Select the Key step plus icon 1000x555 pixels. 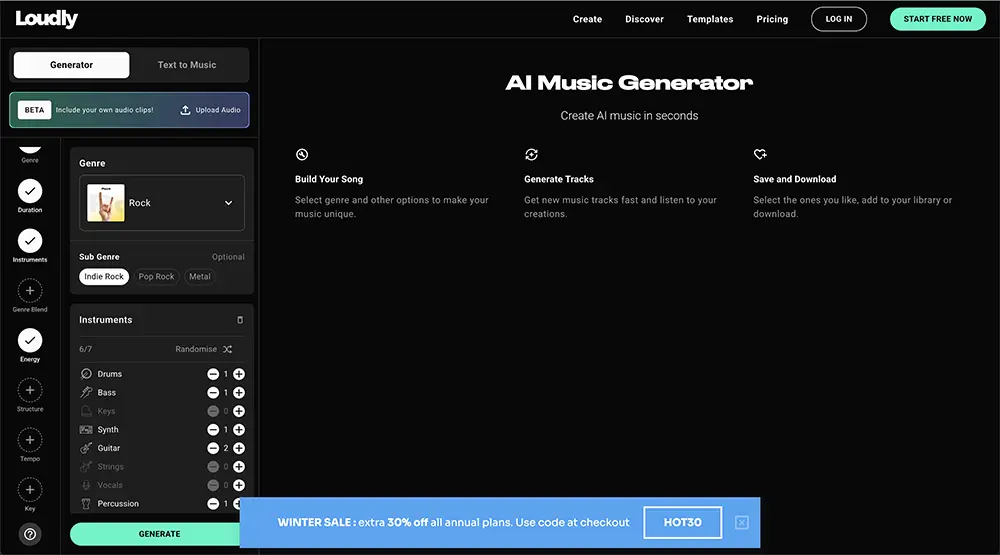(x=30, y=490)
